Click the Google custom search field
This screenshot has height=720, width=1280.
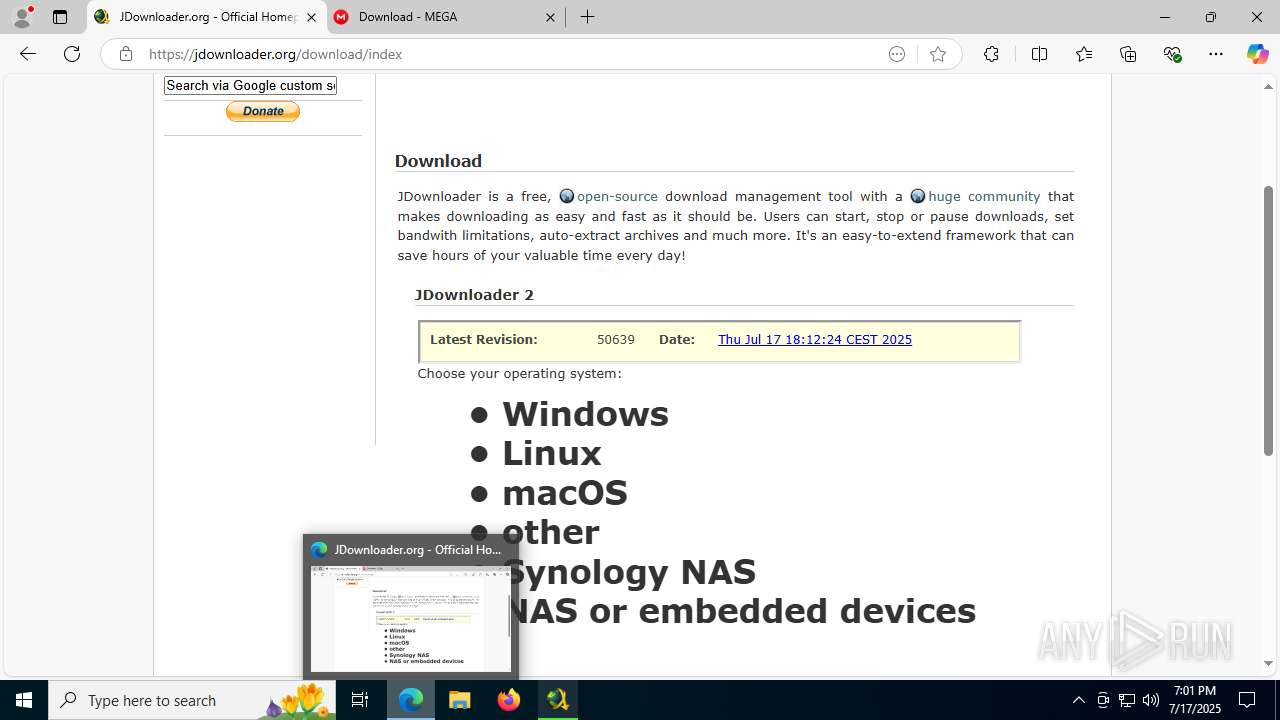250,85
